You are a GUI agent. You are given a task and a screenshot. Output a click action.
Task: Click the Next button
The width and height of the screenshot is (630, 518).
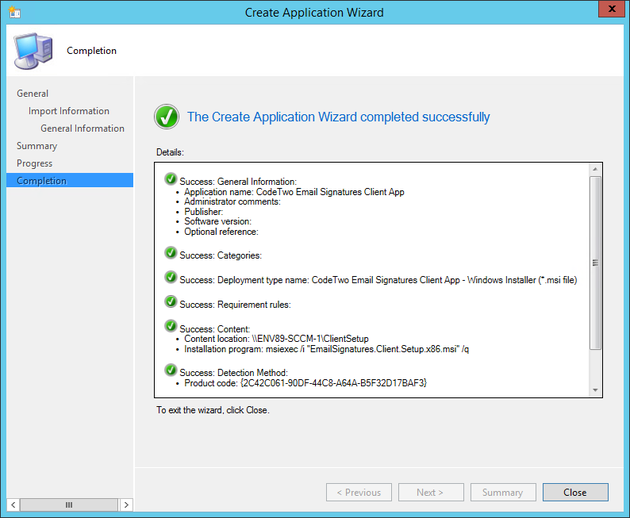(431, 492)
